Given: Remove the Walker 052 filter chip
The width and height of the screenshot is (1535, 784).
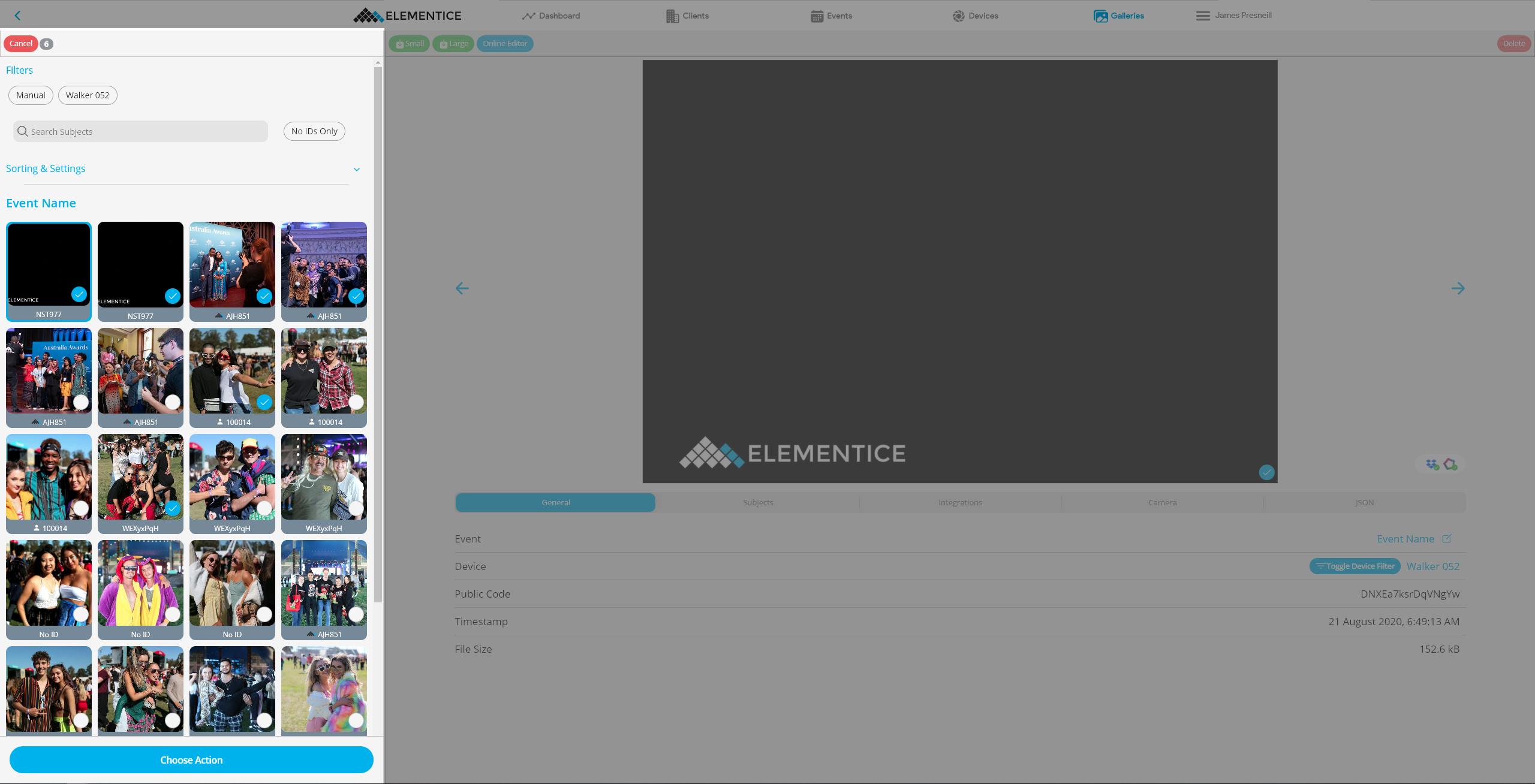Looking at the screenshot, I should click(x=88, y=95).
